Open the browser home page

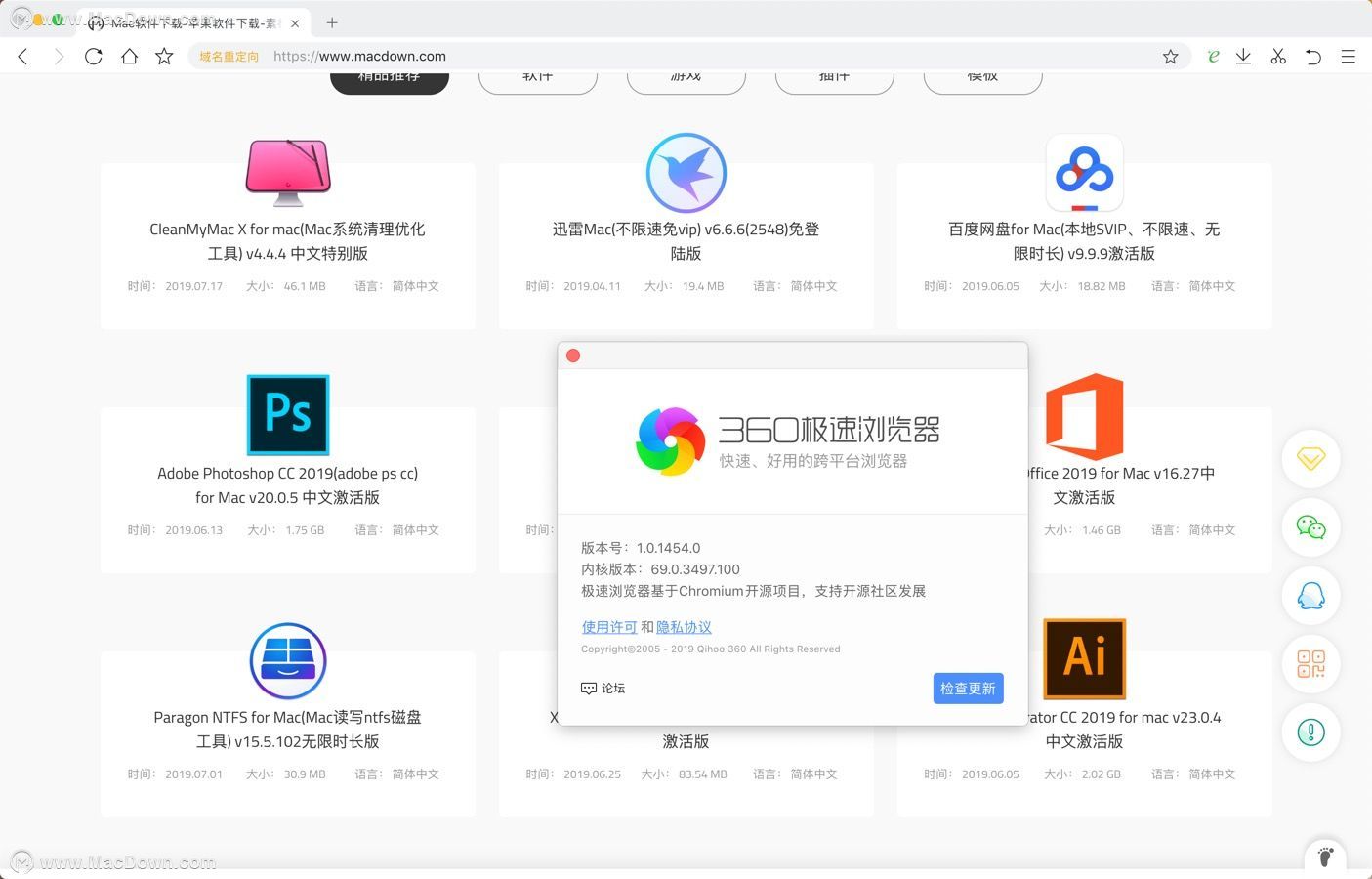(129, 57)
